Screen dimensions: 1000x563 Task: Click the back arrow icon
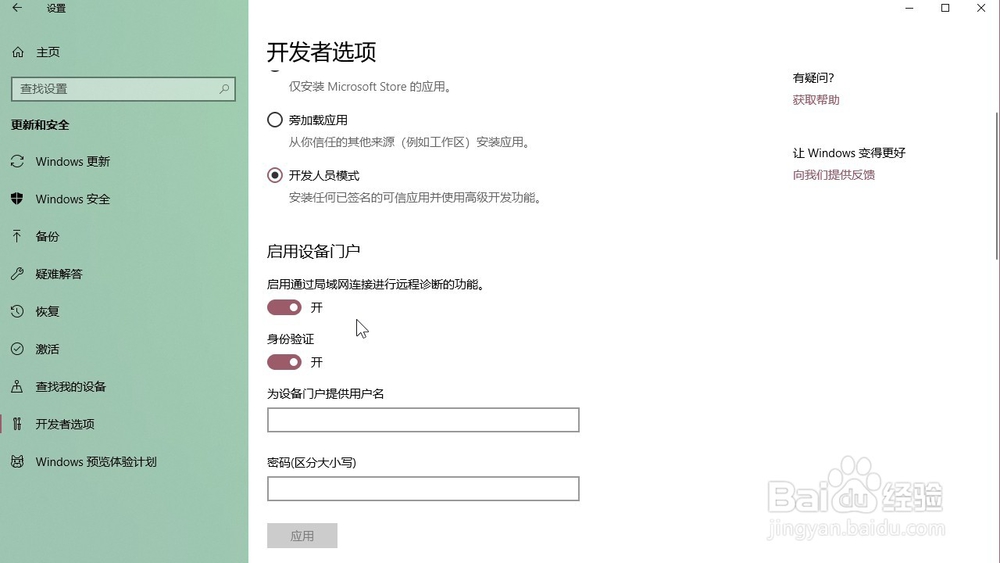[x=17, y=8]
